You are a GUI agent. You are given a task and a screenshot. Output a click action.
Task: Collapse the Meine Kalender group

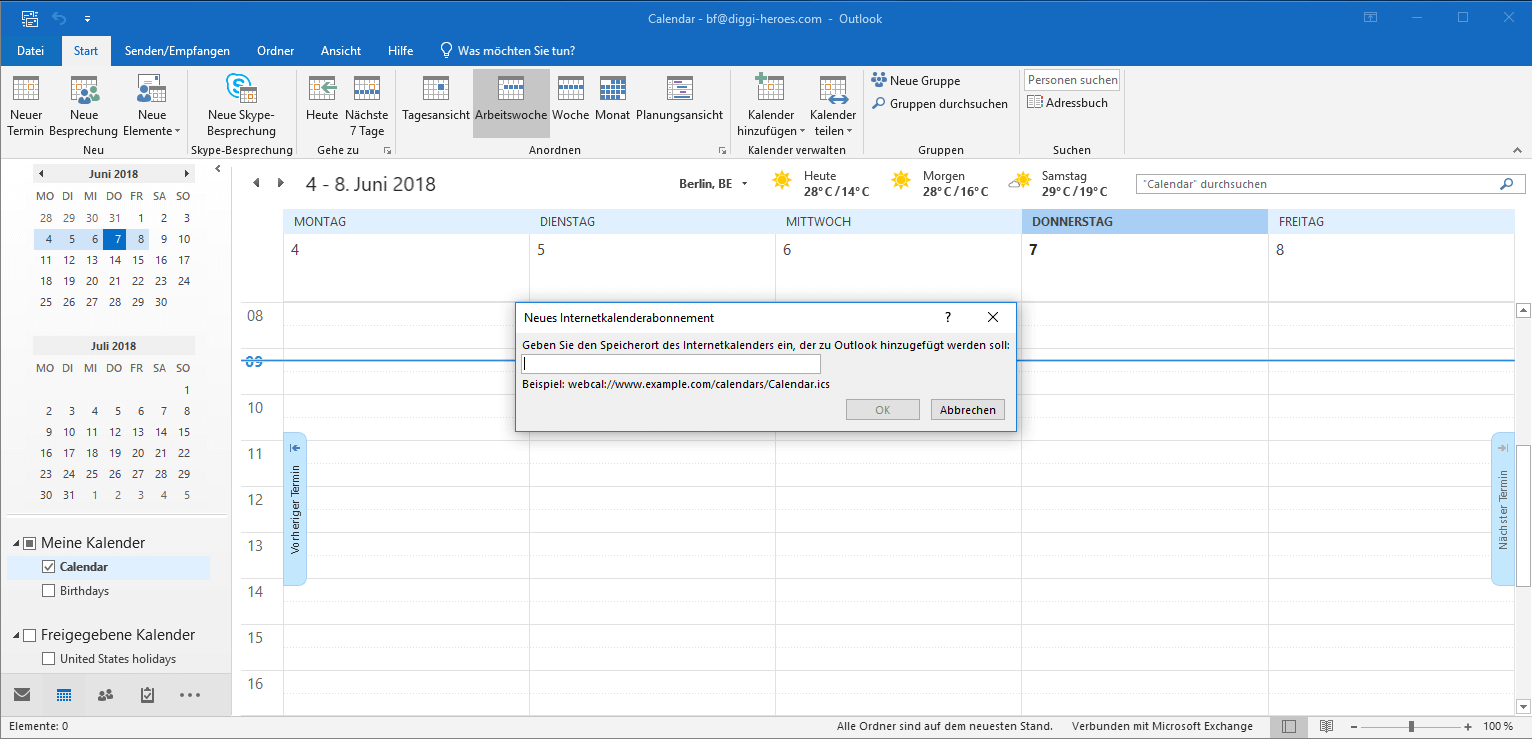pos(16,543)
